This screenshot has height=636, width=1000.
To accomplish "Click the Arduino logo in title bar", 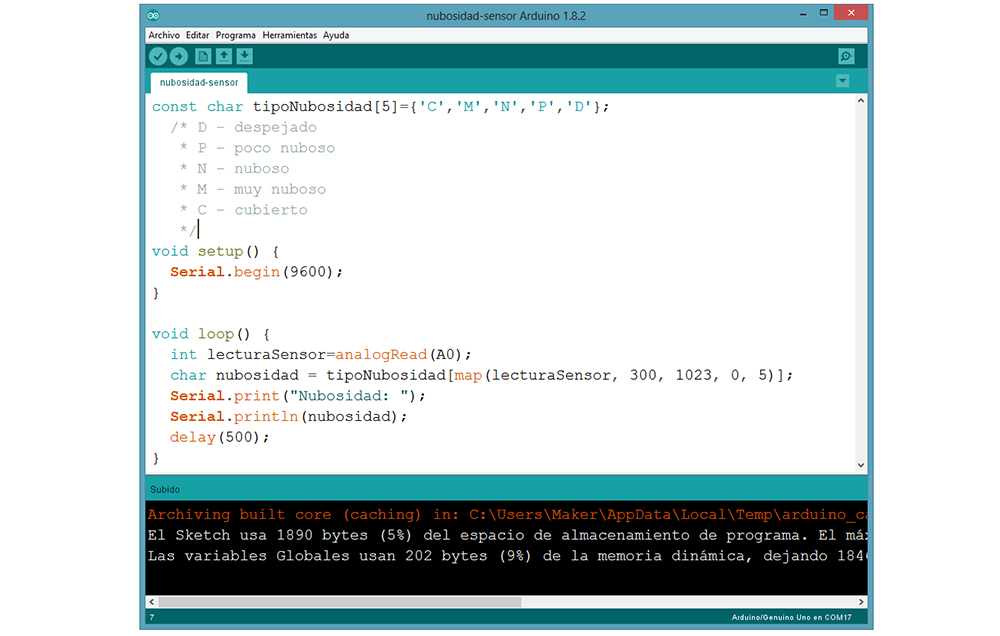I will [x=153, y=16].
